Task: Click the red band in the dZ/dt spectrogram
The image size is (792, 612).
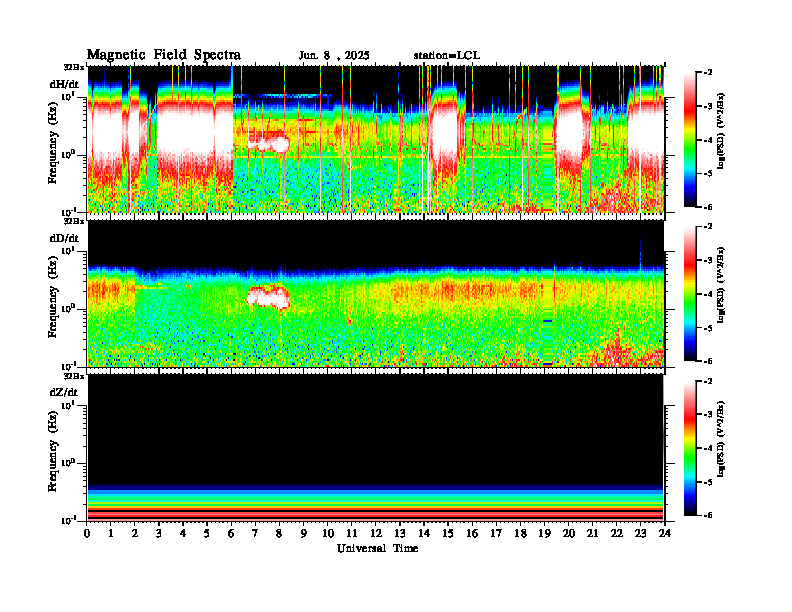Action: (x=376, y=514)
